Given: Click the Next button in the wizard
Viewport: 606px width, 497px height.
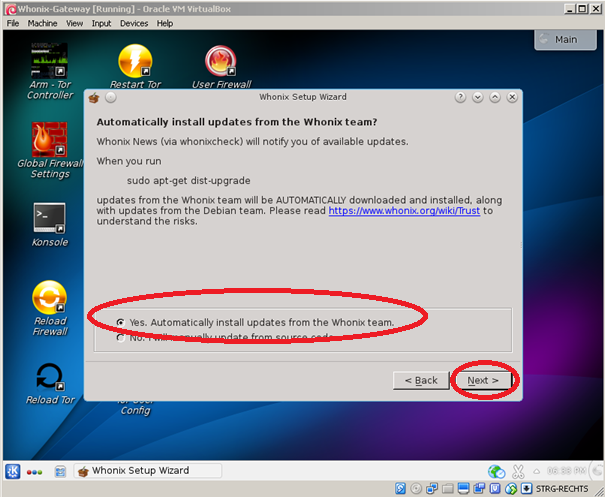Looking at the screenshot, I should (x=483, y=381).
